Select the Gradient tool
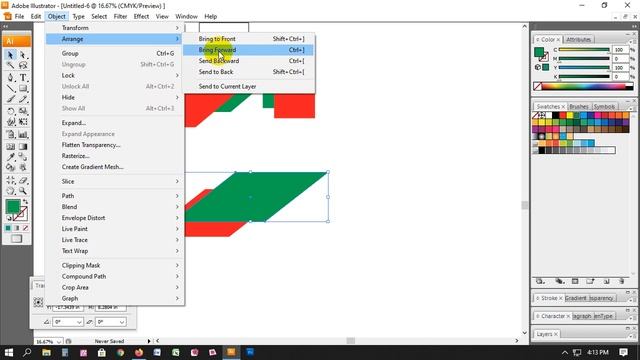This screenshot has width=640, height=360. click(23, 146)
